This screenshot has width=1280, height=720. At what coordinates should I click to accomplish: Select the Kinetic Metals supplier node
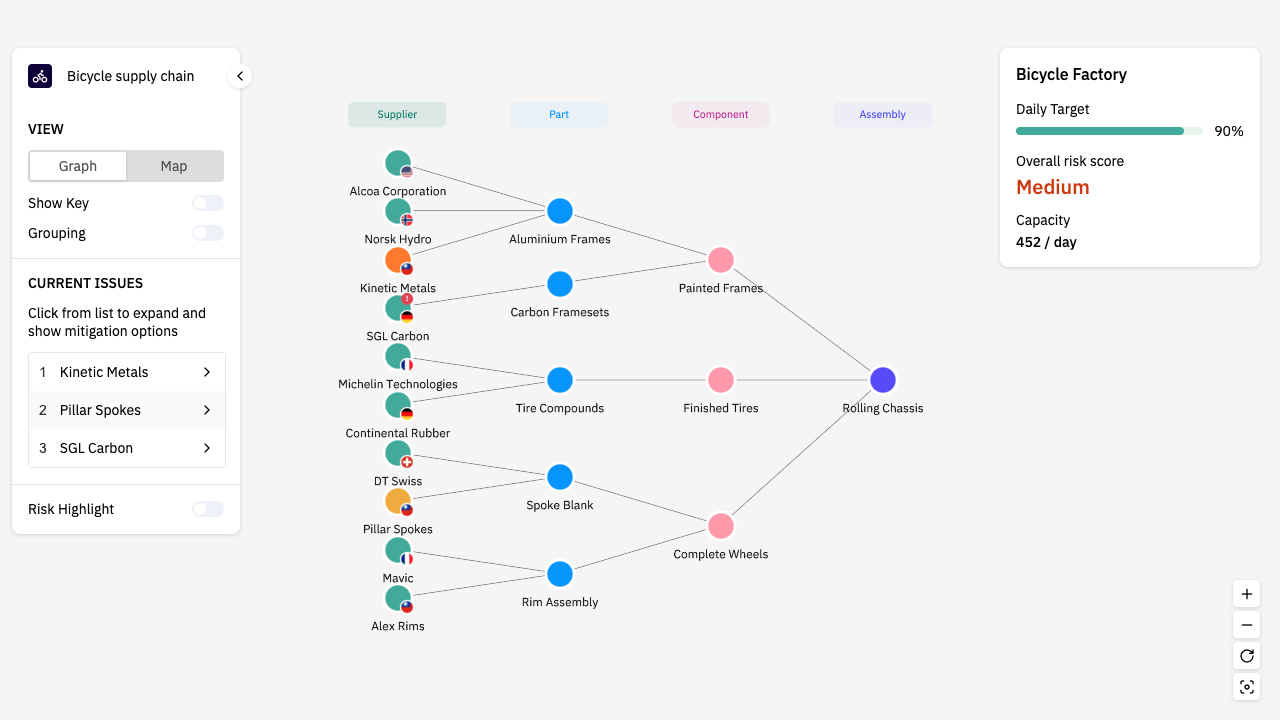click(x=398, y=259)
